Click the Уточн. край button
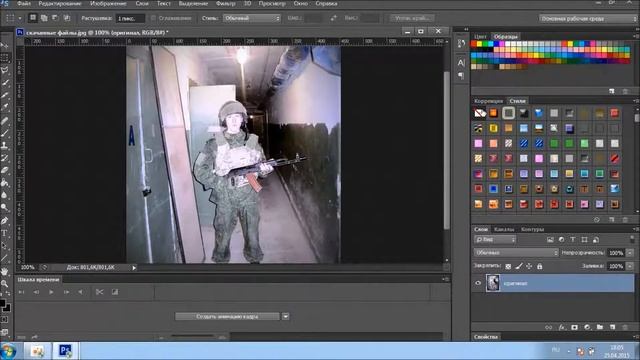This screenshot has height=360, width=640. pyautogui.click(x=411, y=18)
